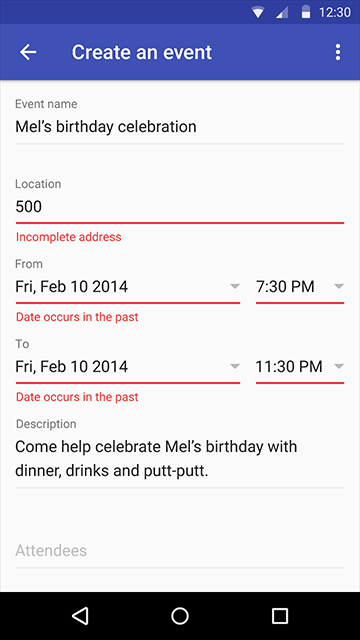Tap the cellular signal icon

click(282, 13)
